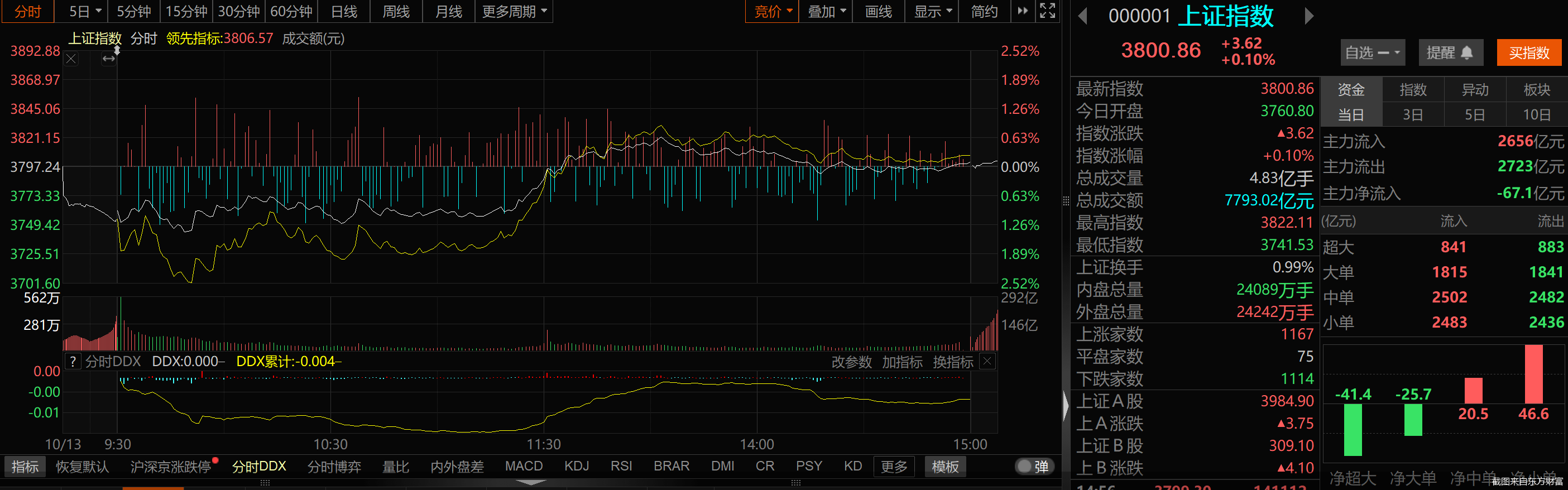This screenshot has width=1568, height=490.
Task: Select the 日线 daily chart tab
Action: [x=344, y=12]
